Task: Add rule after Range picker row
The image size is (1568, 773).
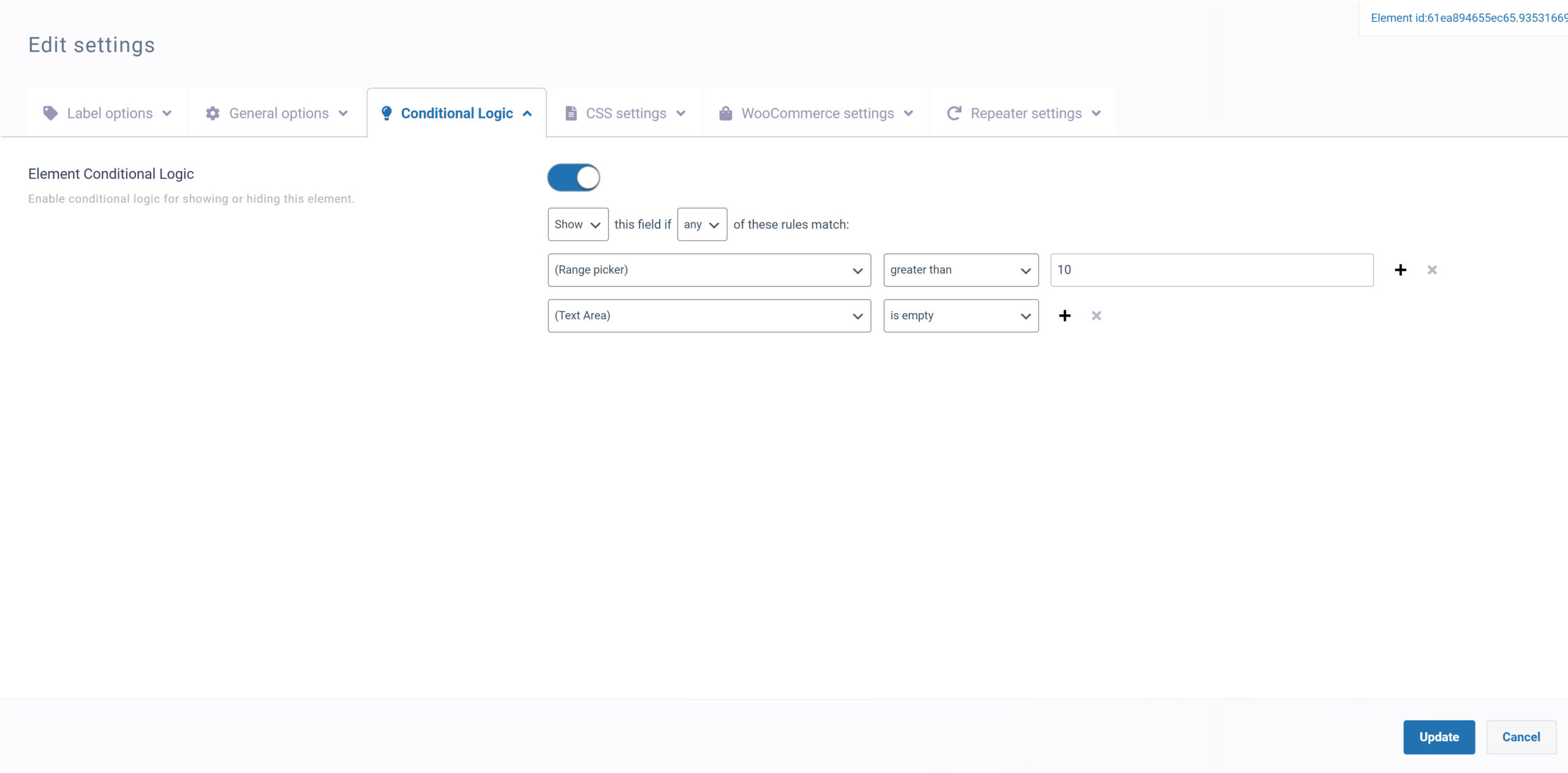Action: click(x=1401, y=270)
